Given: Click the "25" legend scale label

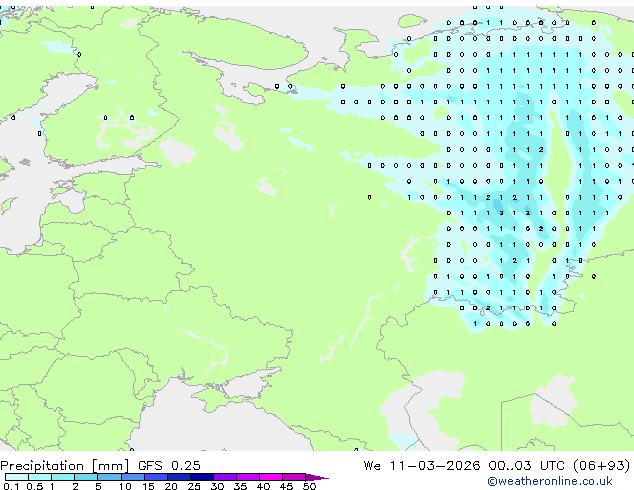Looking at the screenshot, I should coord(194,486).
